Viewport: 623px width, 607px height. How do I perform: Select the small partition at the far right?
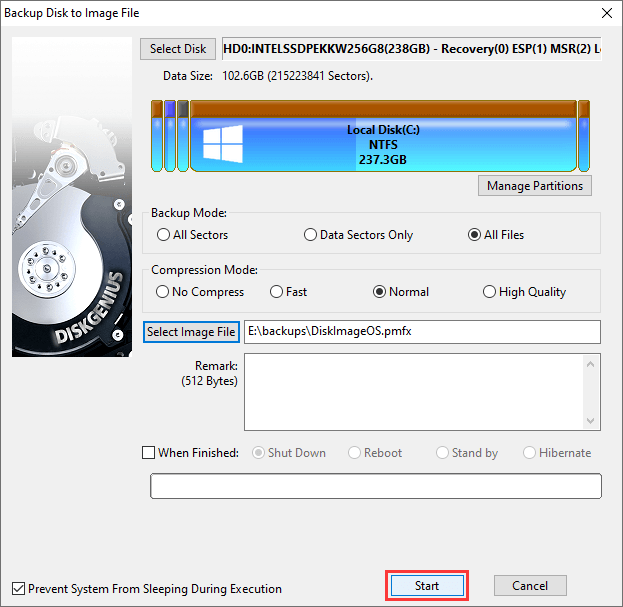pyautogui.click(x=584, y=136)
